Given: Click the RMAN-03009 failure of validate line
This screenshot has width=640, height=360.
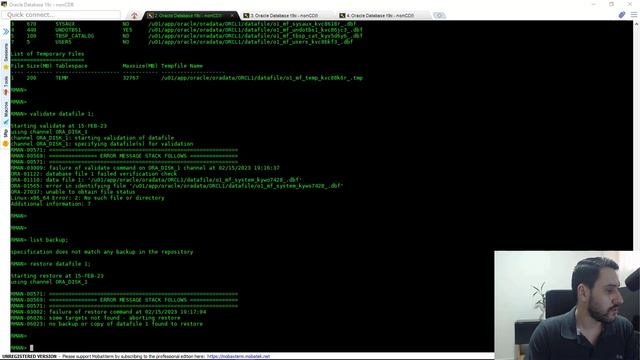Looking at the screenshot, I should pyautogui.click(x=145, y=168).
